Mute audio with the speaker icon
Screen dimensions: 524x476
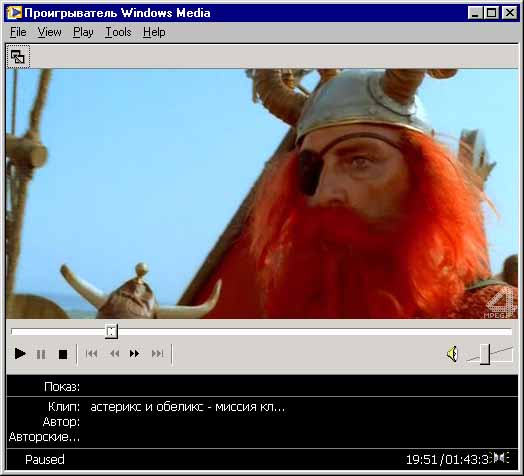(452, 354)
